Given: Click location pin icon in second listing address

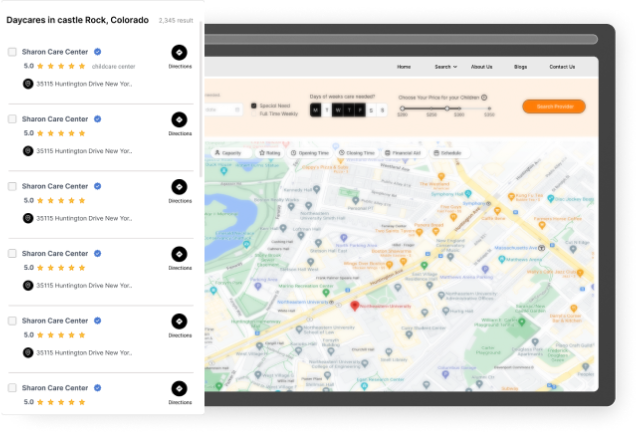Looking at the screenshot, I should click(x=28, y=151).
